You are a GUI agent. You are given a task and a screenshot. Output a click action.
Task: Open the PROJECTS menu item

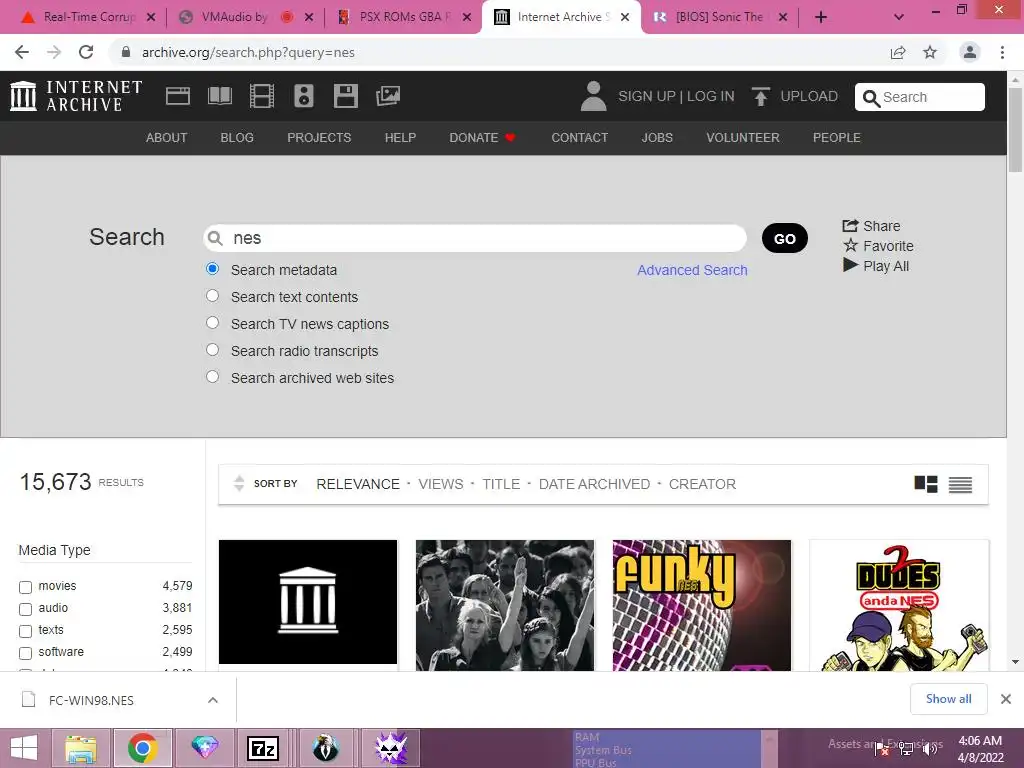point(319,138)
